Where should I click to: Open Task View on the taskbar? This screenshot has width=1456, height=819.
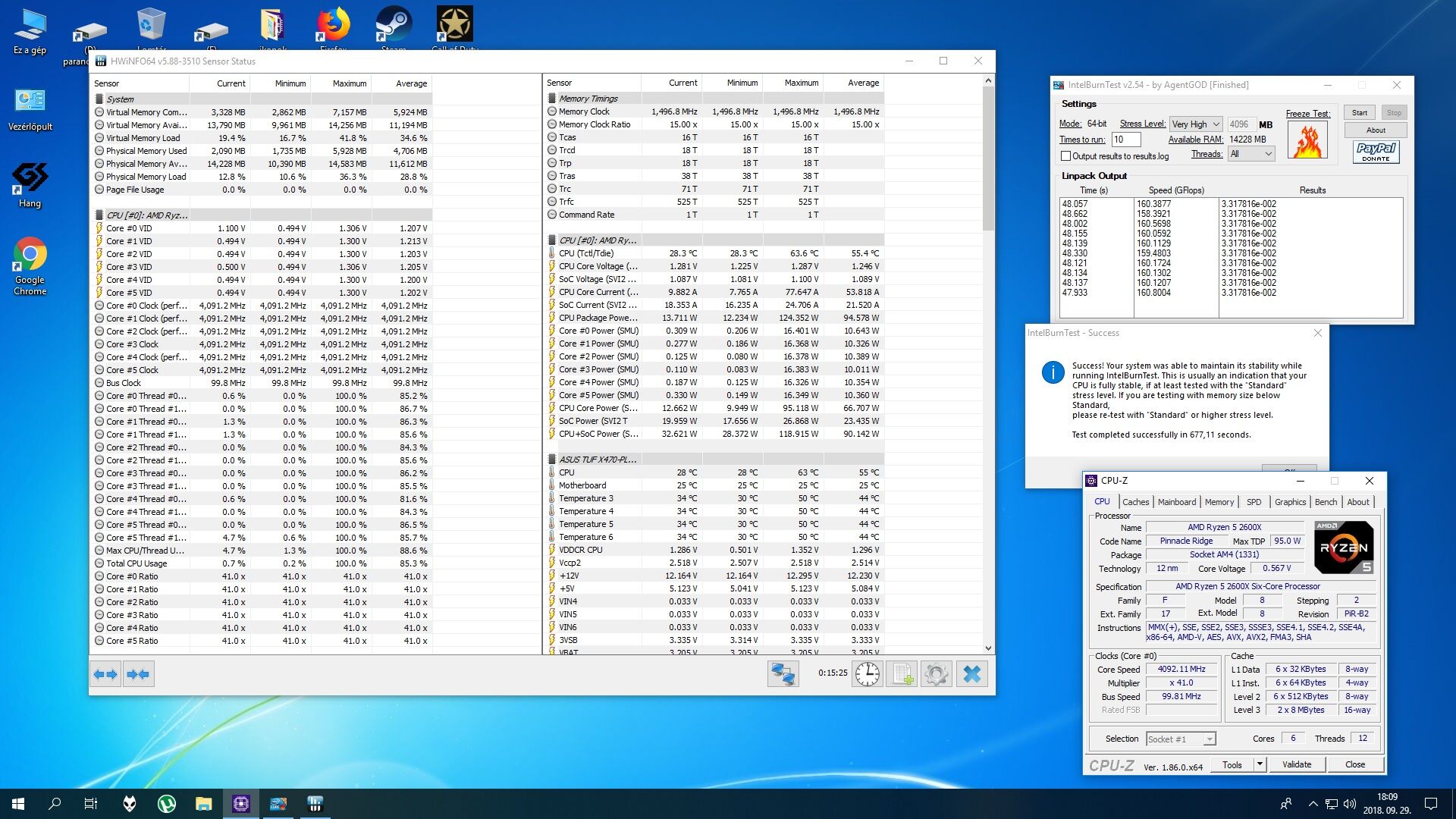point(91,804)
